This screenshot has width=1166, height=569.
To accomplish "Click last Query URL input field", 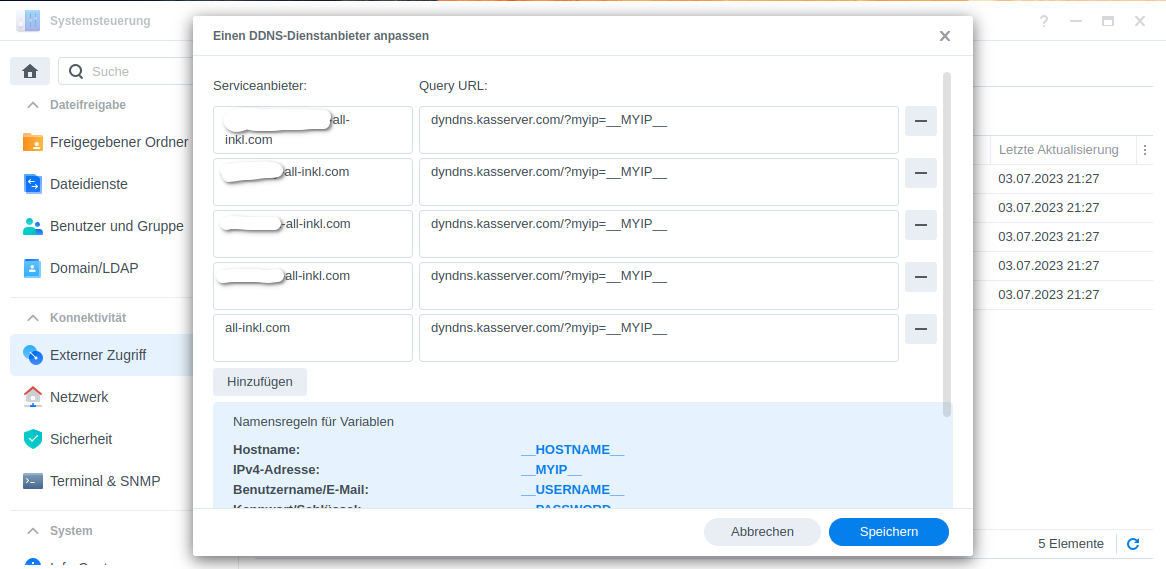I will (x=658, y=338).
